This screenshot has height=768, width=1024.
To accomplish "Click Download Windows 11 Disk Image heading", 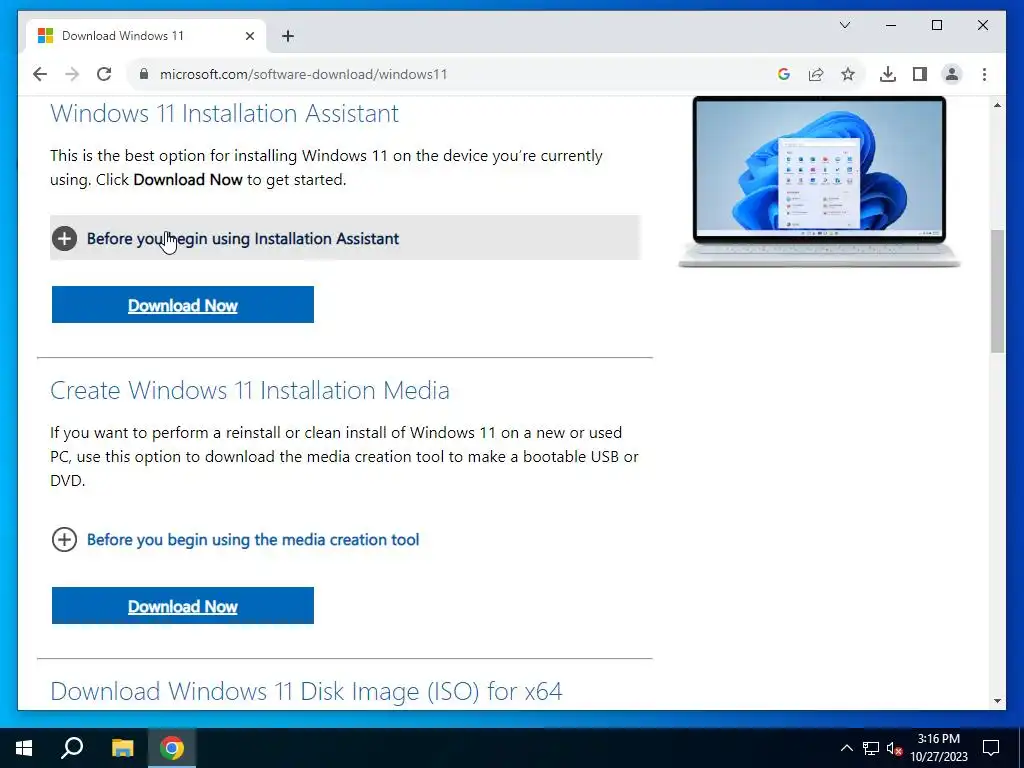I will 306,691.
